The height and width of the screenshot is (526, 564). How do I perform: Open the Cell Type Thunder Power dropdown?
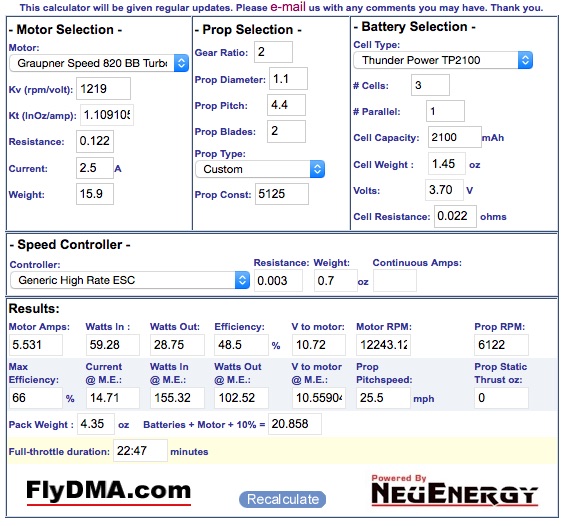point(443,60)
